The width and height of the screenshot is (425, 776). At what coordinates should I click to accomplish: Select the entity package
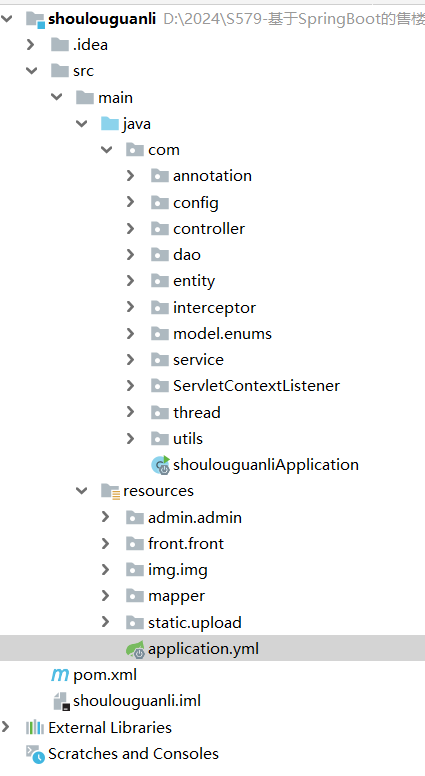pos(194,281)
